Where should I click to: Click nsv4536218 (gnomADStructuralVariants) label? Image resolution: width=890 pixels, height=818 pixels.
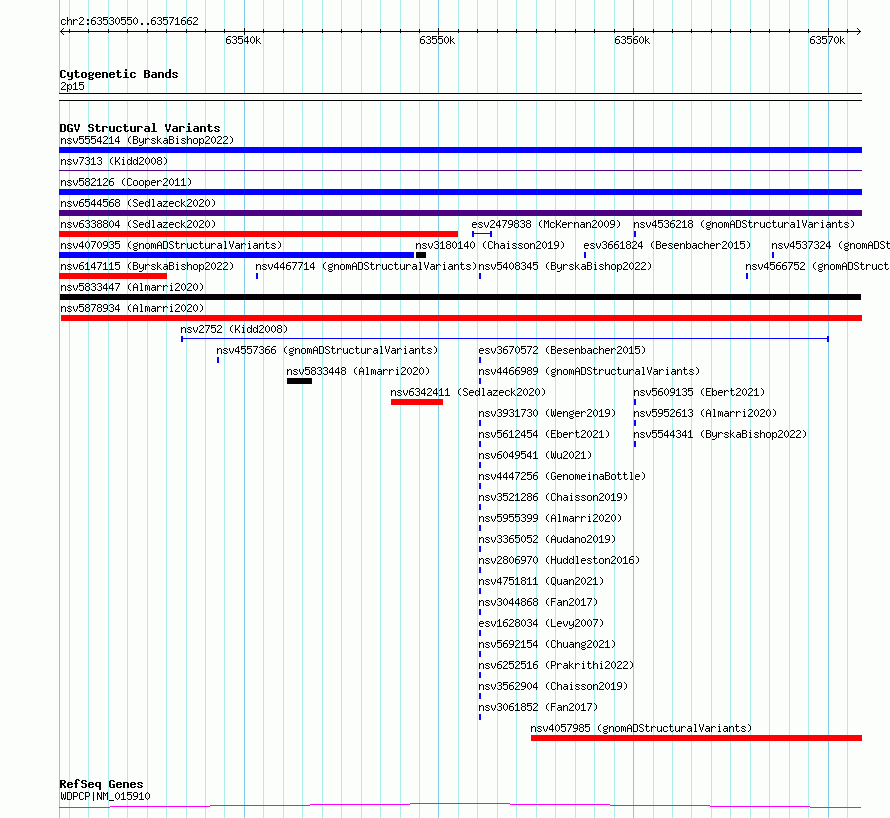point(744,224)
